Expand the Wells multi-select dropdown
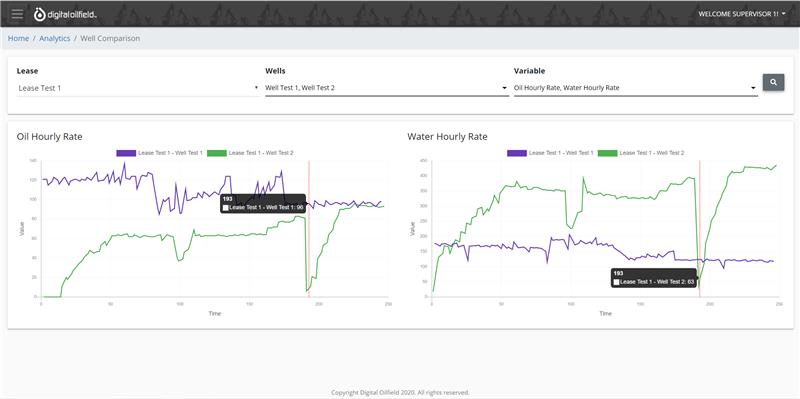 (x=387, y=88)
